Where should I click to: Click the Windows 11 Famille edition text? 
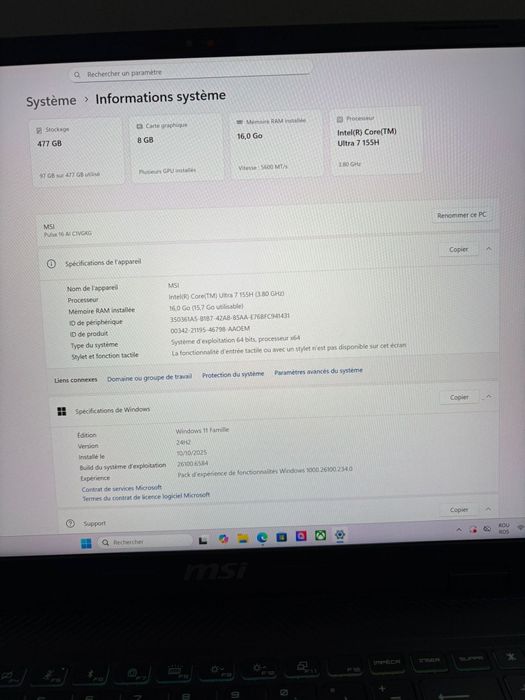[202, 430]
